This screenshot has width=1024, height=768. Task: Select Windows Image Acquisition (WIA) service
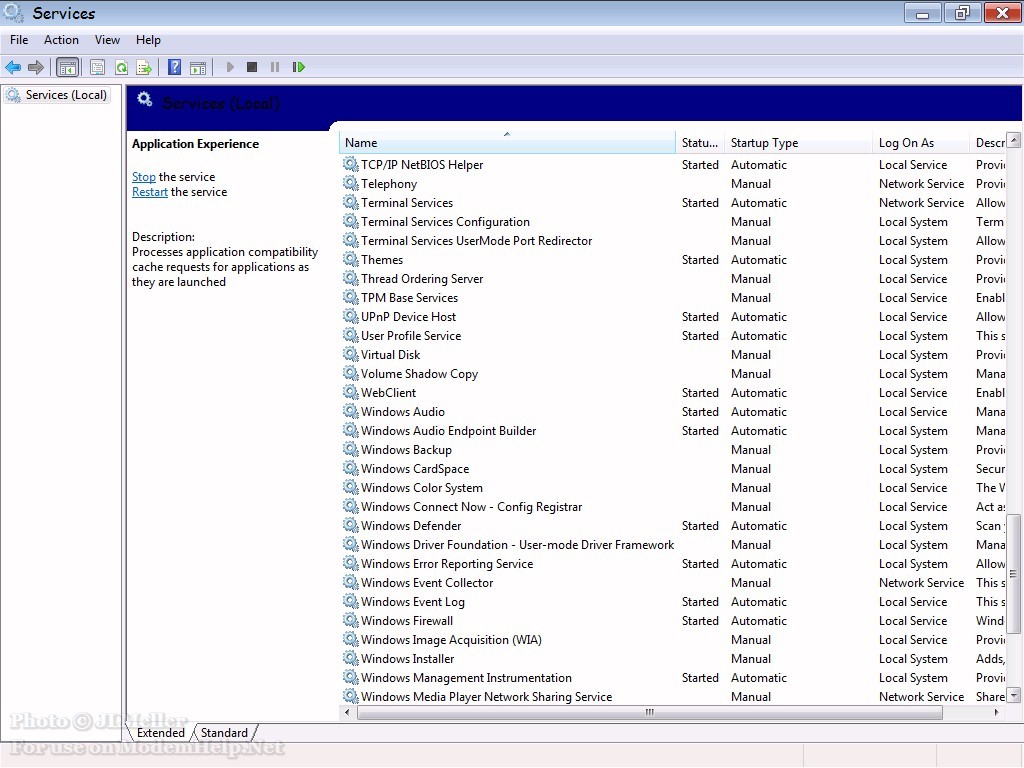click(673, 639)
